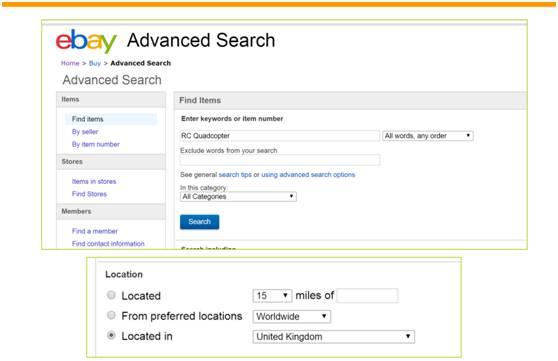The width and height of the screenshot is (558, 361).
Task: Open By item number search option
Action: point(96,144)
